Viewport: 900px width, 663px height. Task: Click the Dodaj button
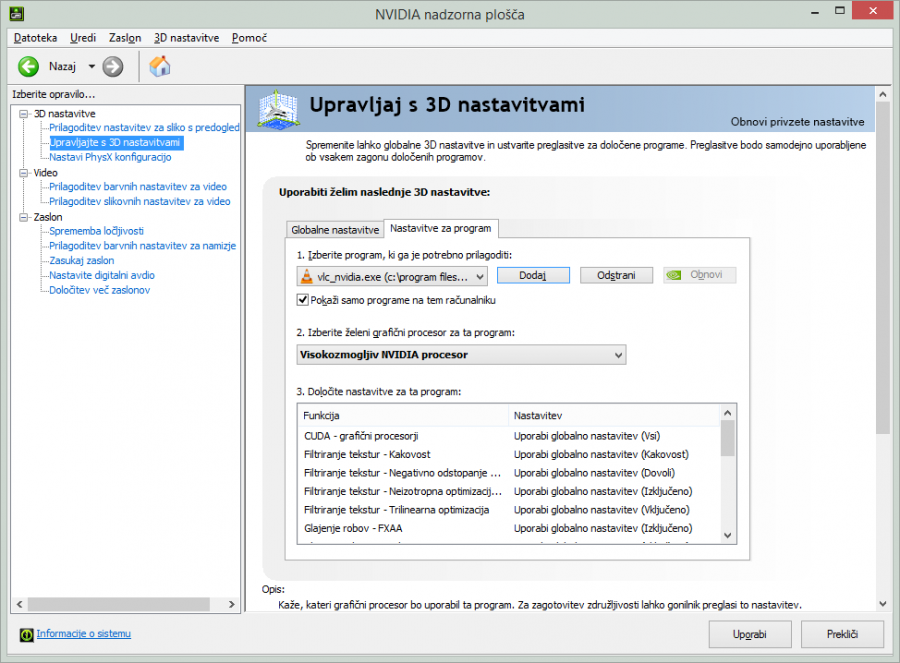pyautogui.click(x=532, y=275)
